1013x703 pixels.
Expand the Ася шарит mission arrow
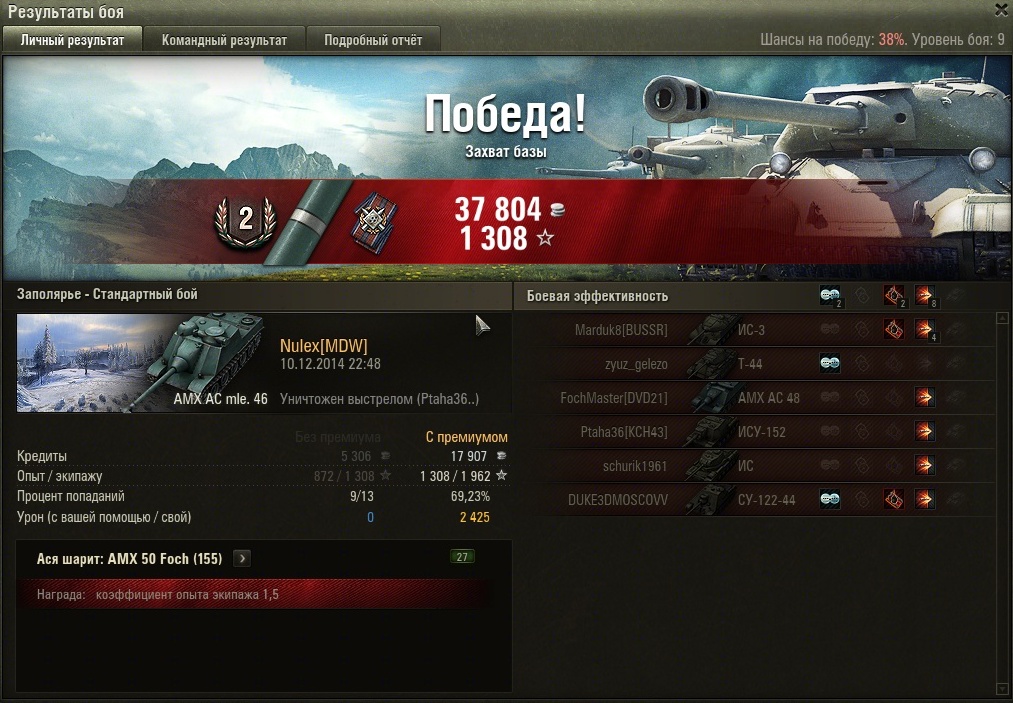(x=242, y=558)
